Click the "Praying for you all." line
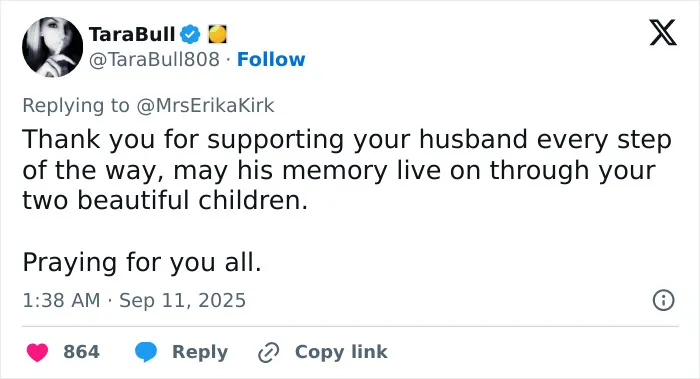Image resolution: width=700 pixels, height=379 pixels. coord(142,262)
